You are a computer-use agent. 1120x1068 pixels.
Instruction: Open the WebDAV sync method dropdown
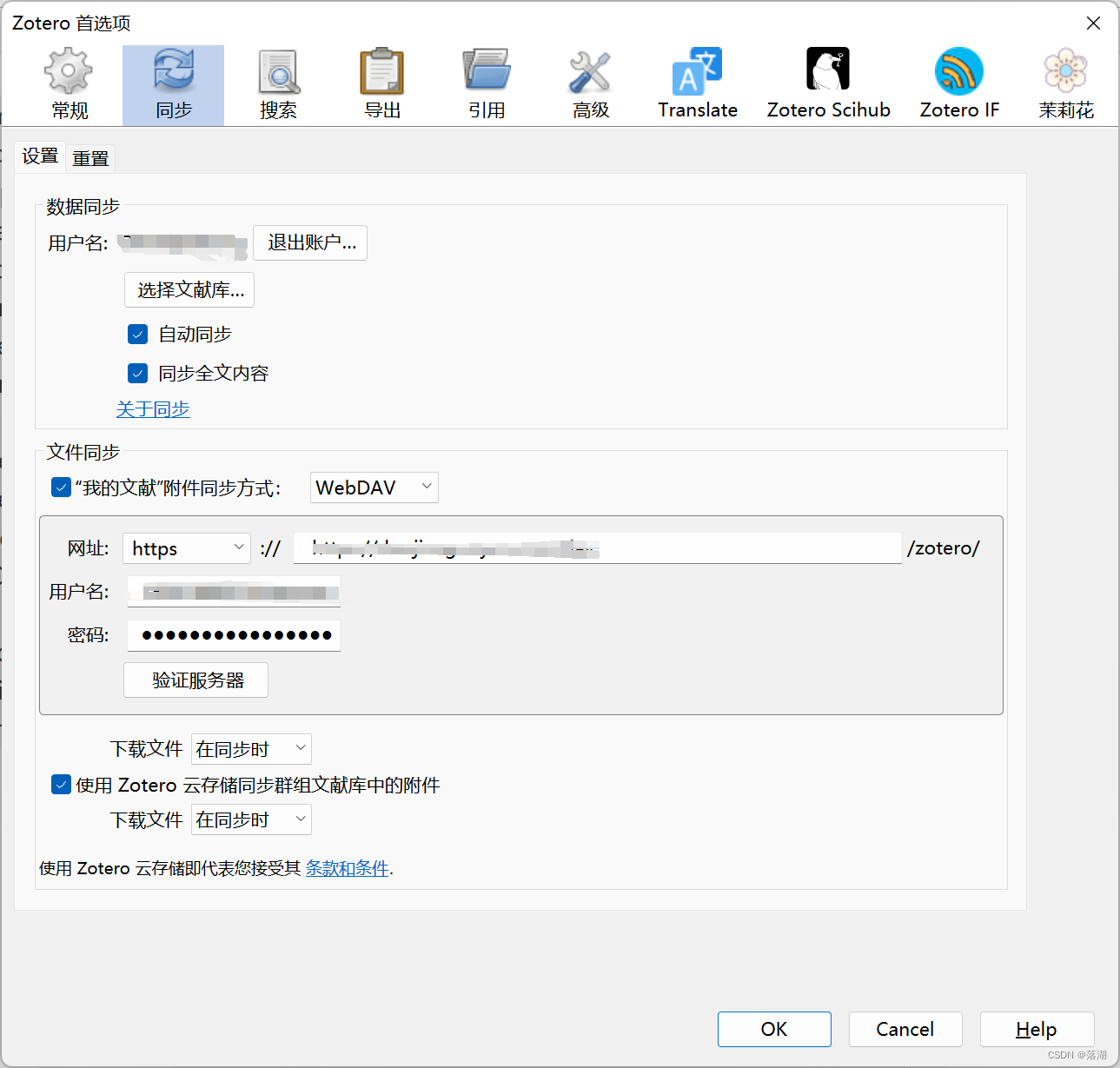click(374, 488)
